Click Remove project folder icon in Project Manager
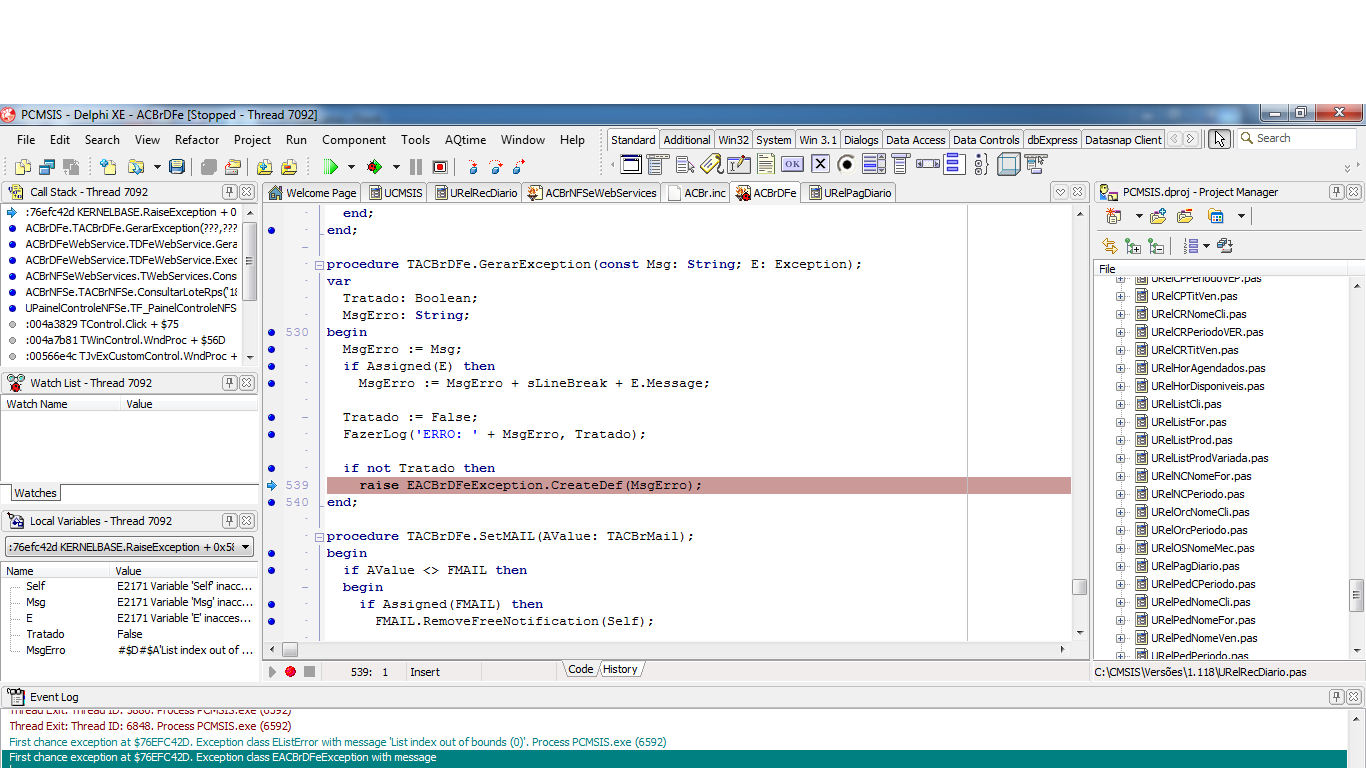The width and height of the screenshot is (1366, 768). (1185, 216)
